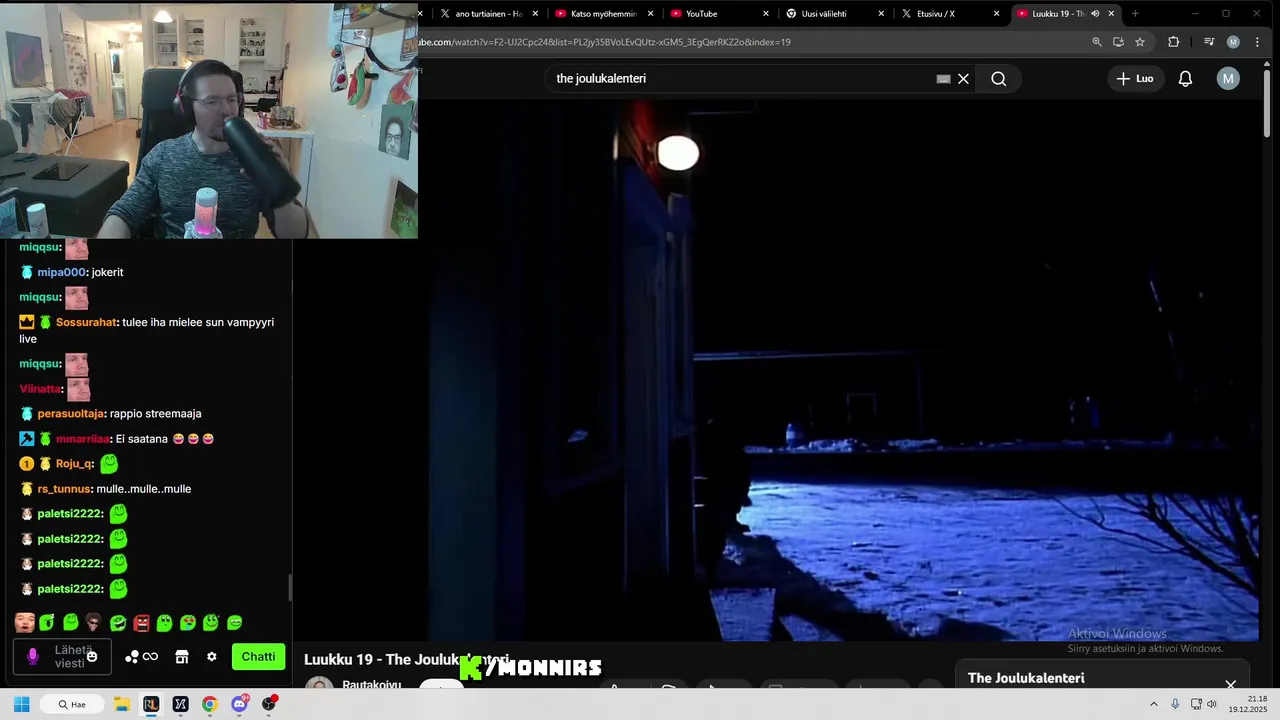Image resolution: width=1280 pixels, height=720 pixels.
Task: Open the YouTube account avatar M
Action: click(1228, 79)
